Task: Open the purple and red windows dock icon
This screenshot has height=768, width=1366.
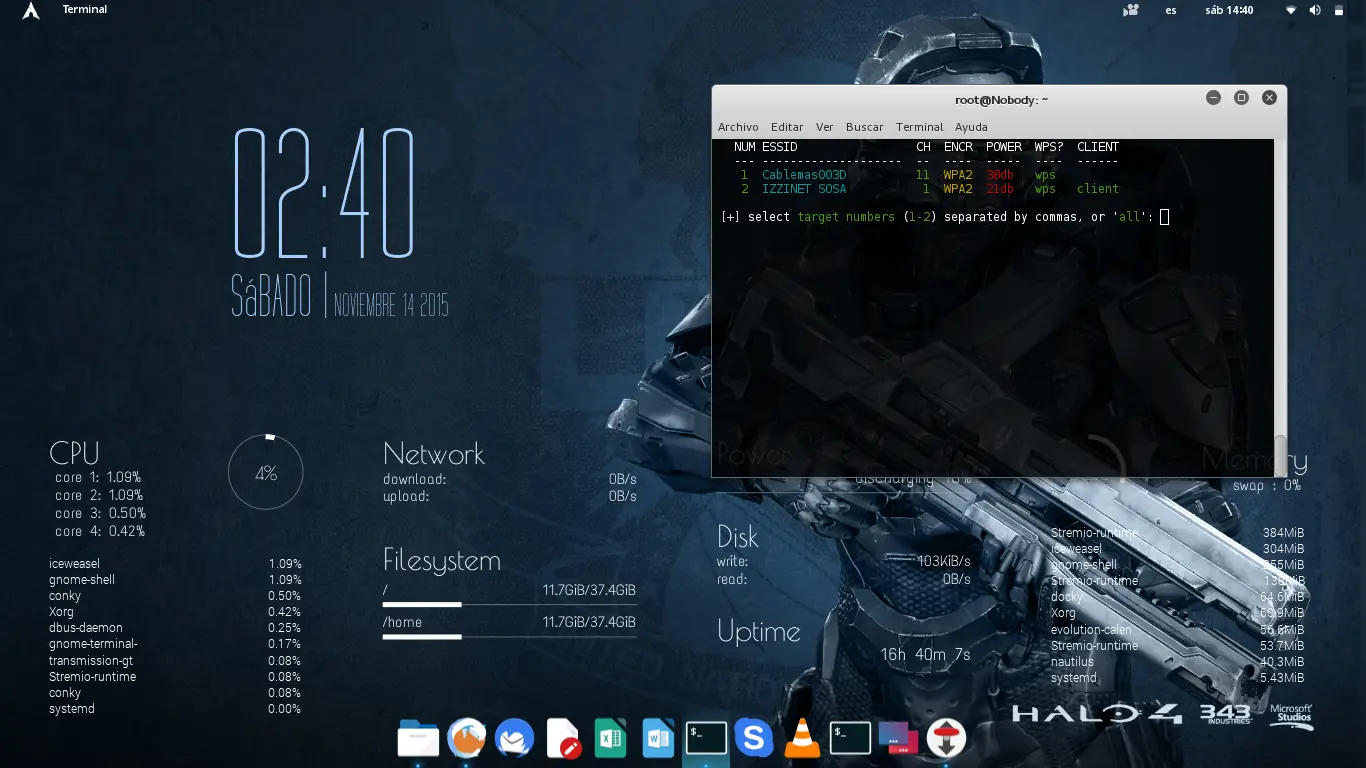Action: tap(898, 739)
